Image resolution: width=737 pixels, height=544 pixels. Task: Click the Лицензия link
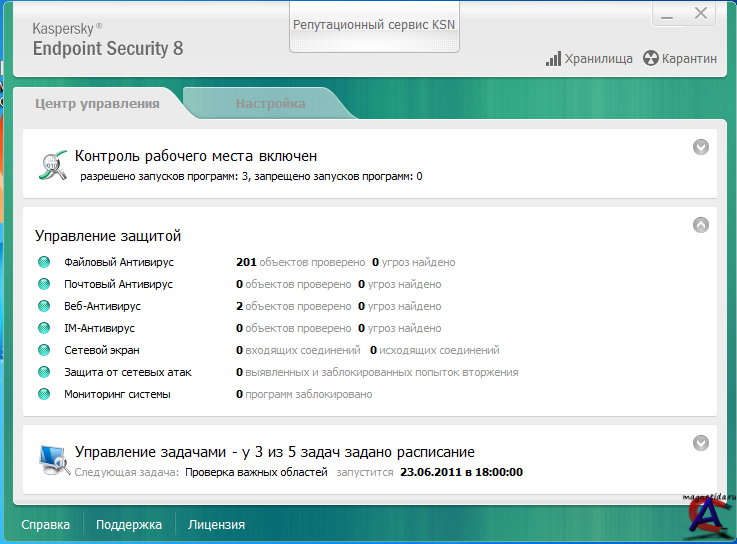(x=216, y=524)
